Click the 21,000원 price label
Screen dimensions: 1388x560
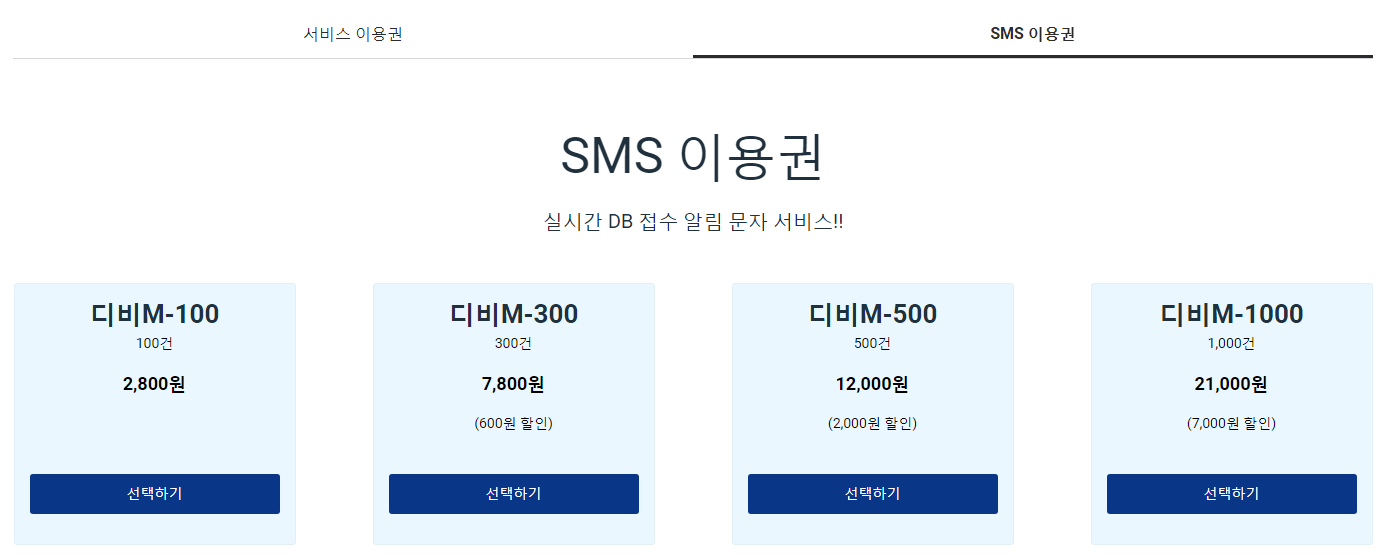click(1232, 384)
